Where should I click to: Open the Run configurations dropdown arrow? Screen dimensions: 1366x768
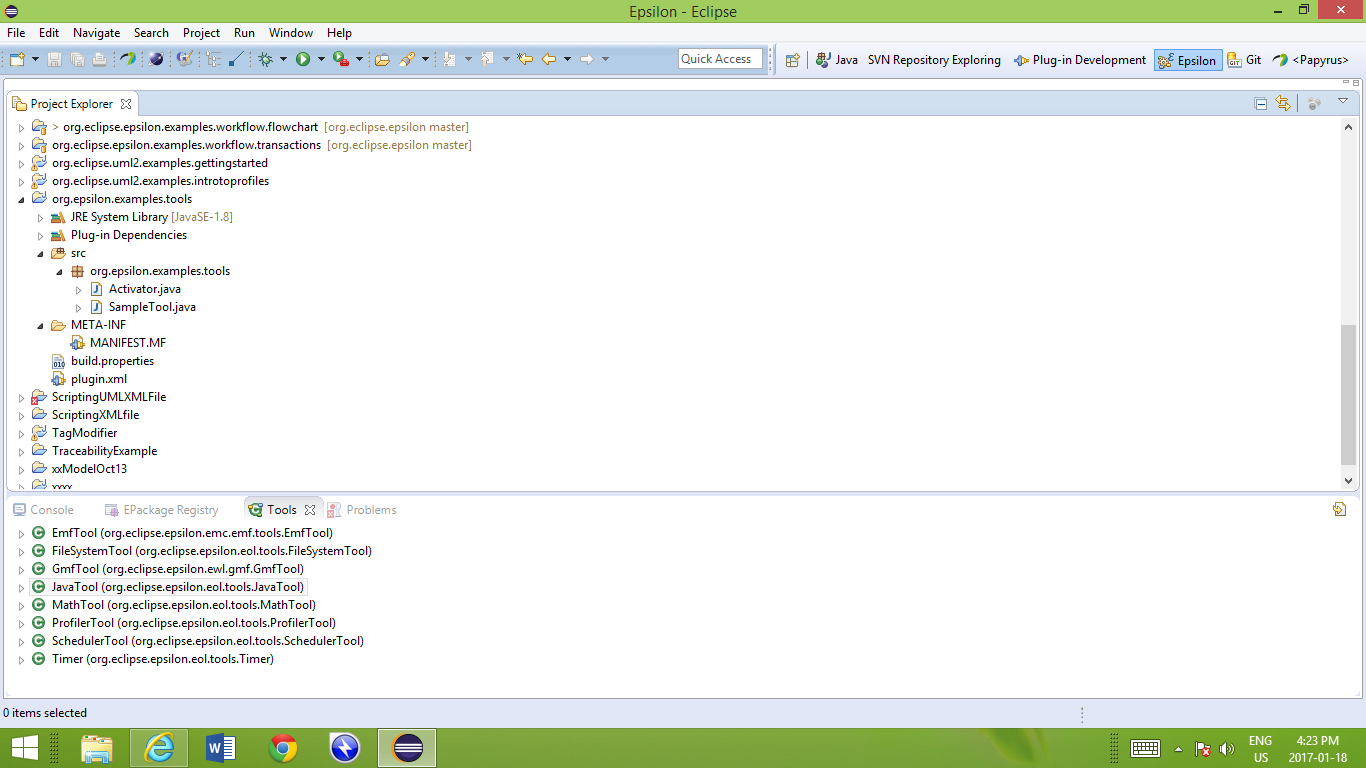(x=321, y=60)
